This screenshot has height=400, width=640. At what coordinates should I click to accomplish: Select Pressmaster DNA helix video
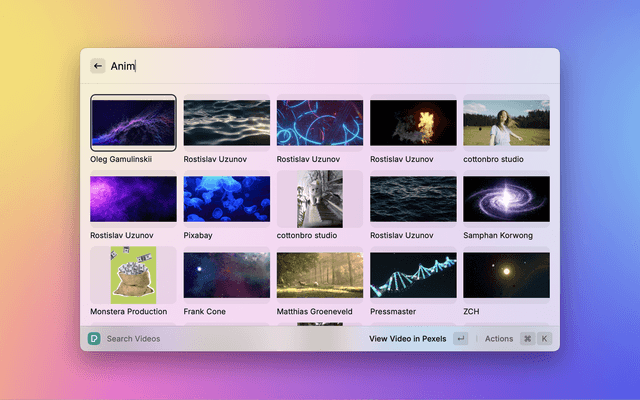[413, 275]
